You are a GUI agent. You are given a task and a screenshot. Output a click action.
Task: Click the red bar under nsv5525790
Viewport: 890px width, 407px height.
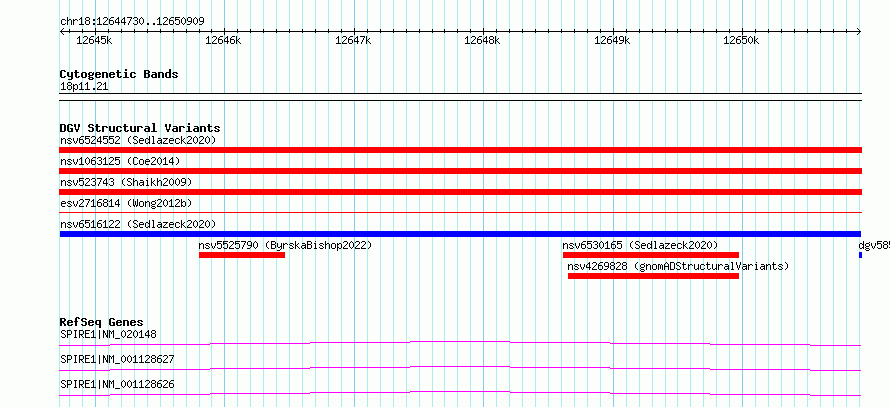coord(242,255)
